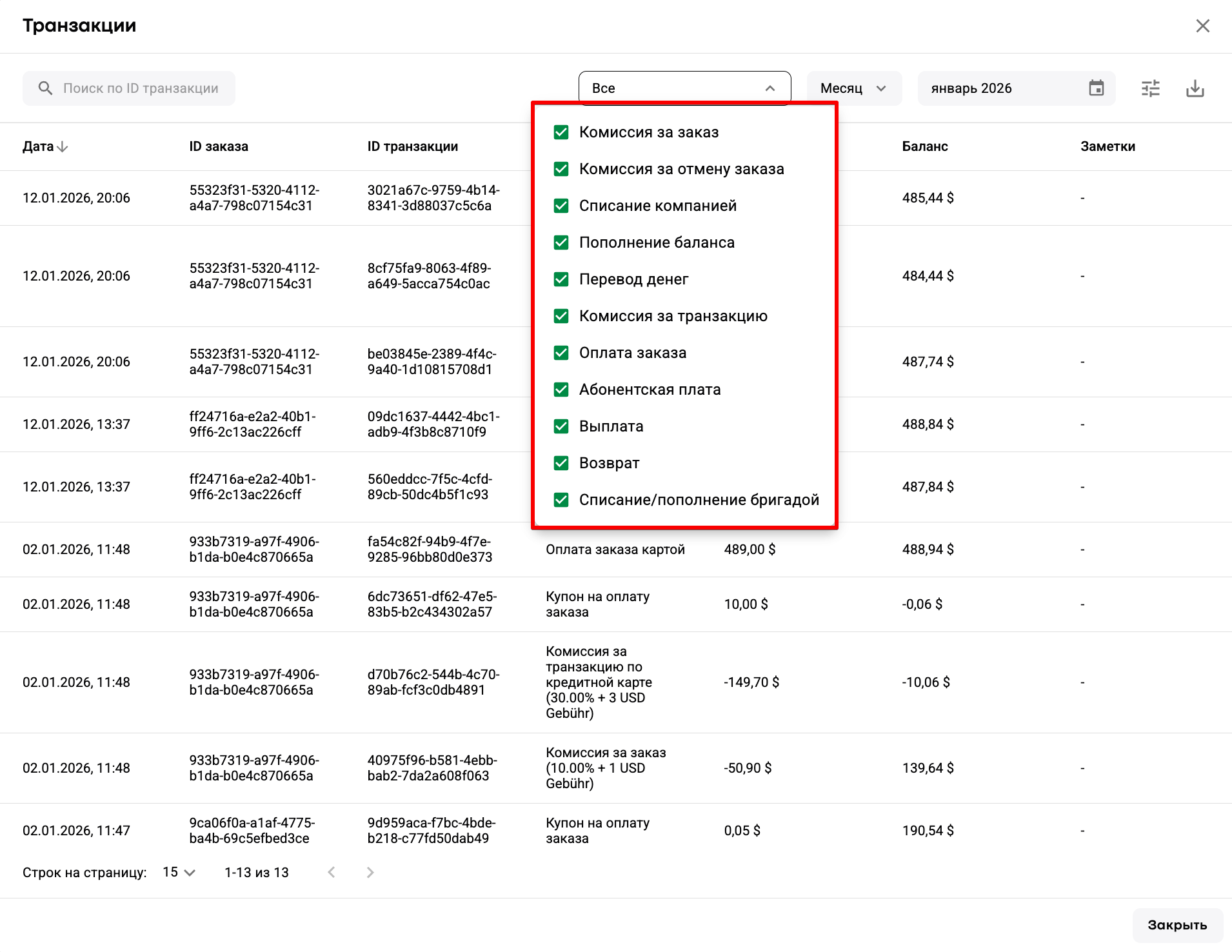1232x952 pixels.
Task: Open the table filter settings icon
Action: click(1150, 88)
